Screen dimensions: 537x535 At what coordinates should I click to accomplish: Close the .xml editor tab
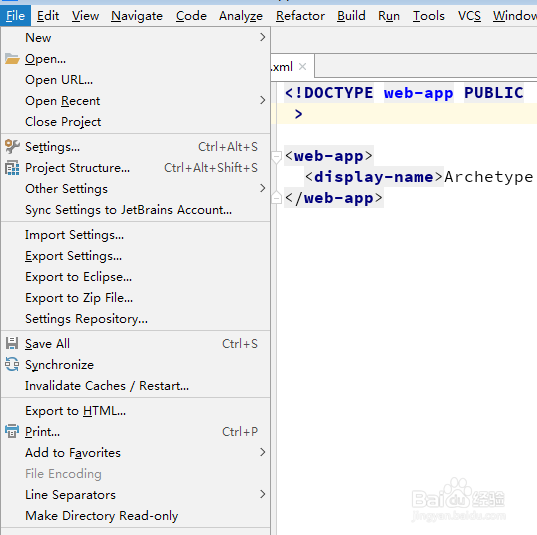pos(302,66)
